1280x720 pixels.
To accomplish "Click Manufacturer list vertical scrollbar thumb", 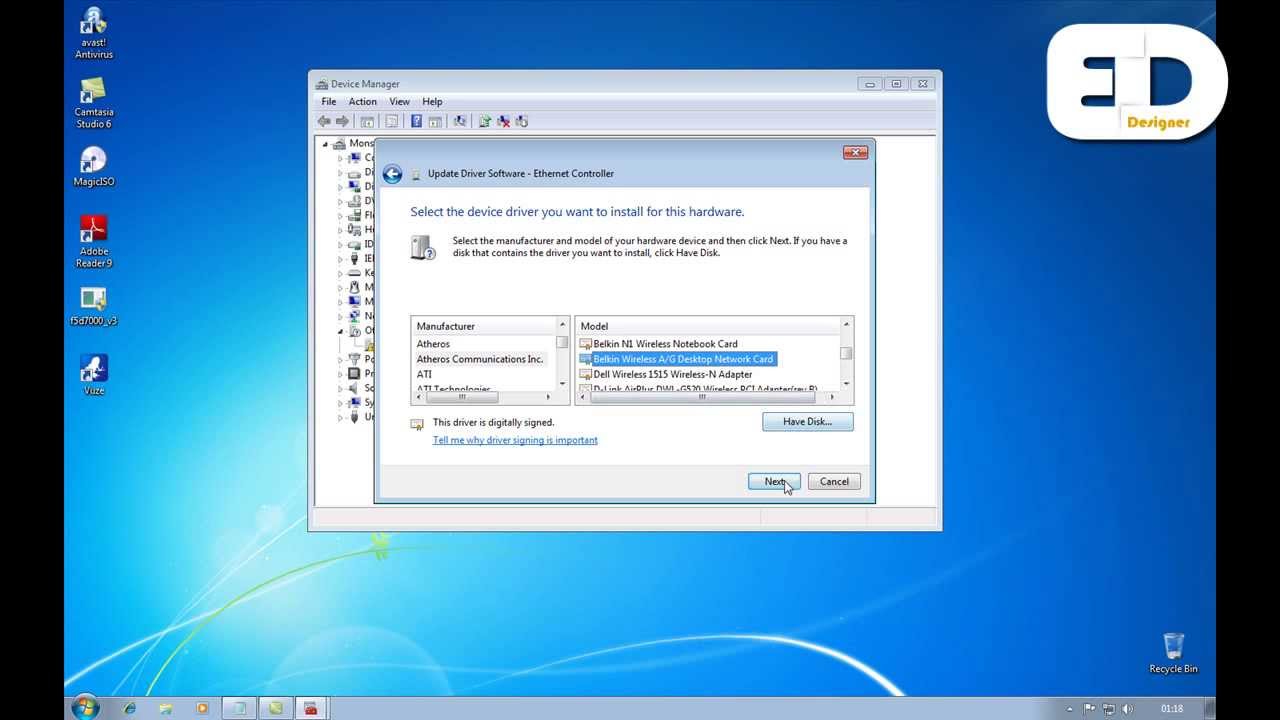I will [562, 343].
